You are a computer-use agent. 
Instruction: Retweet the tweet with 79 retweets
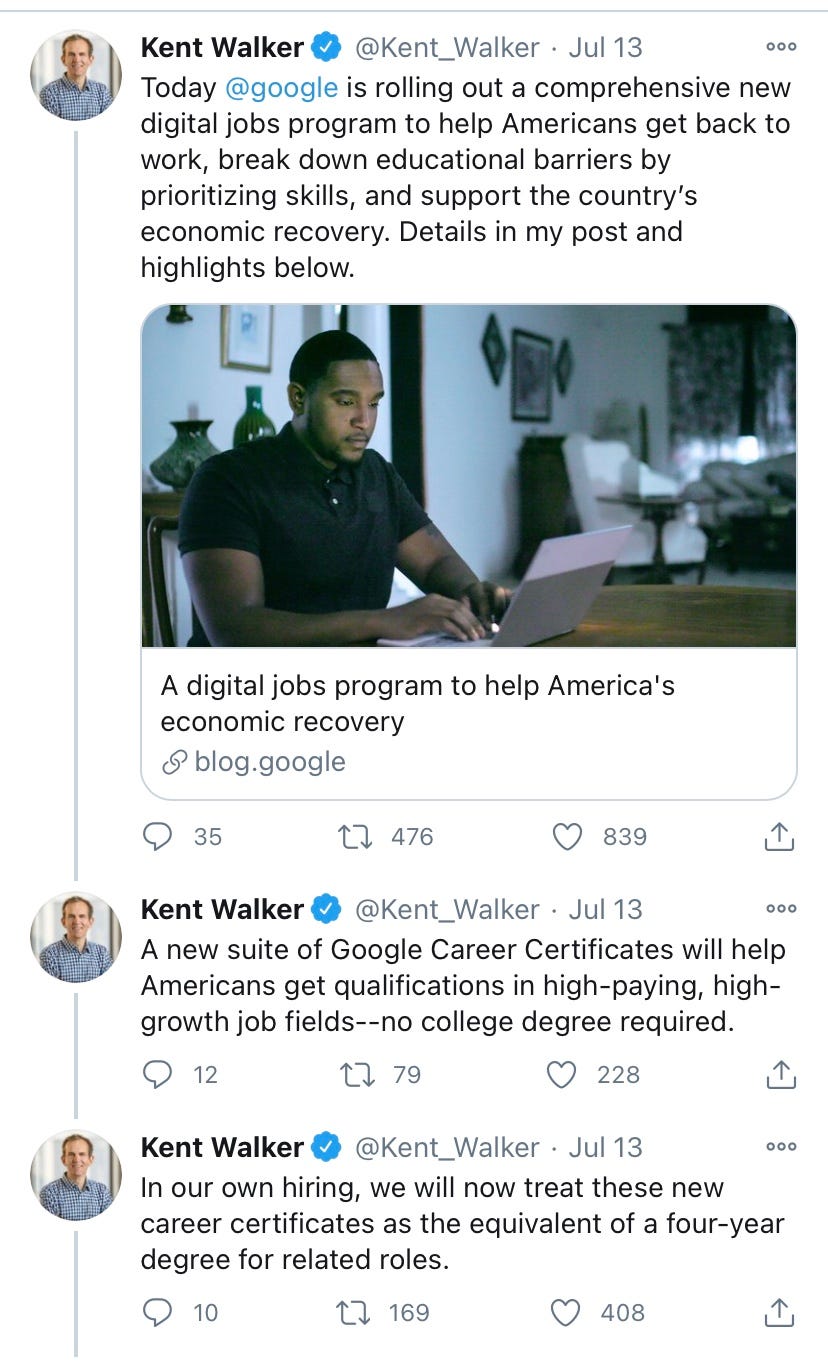coord(357,1074)
